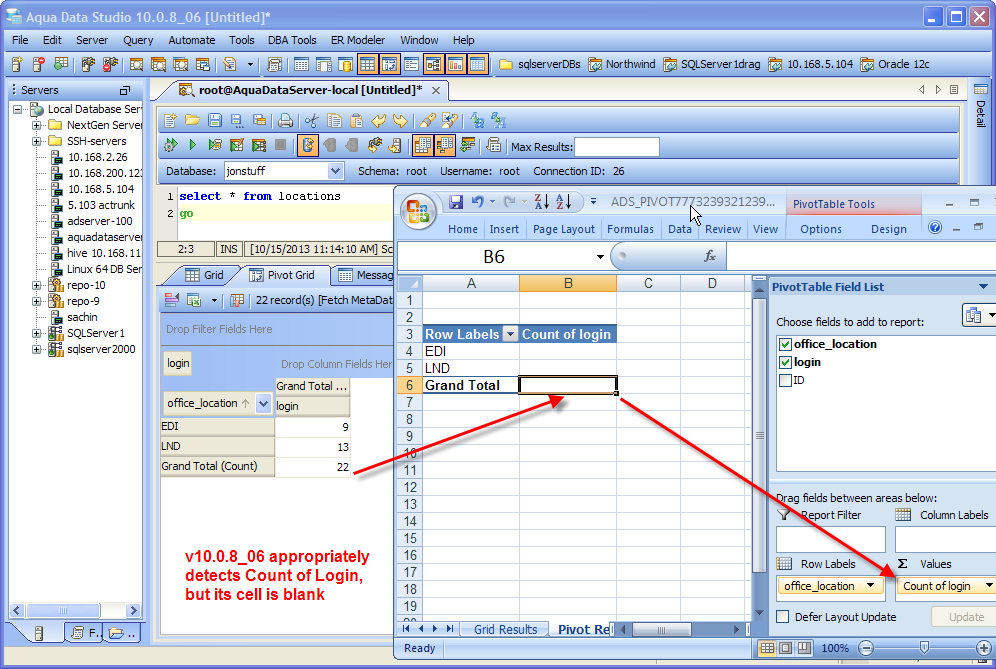Switch to Excel Formulas ribbon tab

point(630,229)
